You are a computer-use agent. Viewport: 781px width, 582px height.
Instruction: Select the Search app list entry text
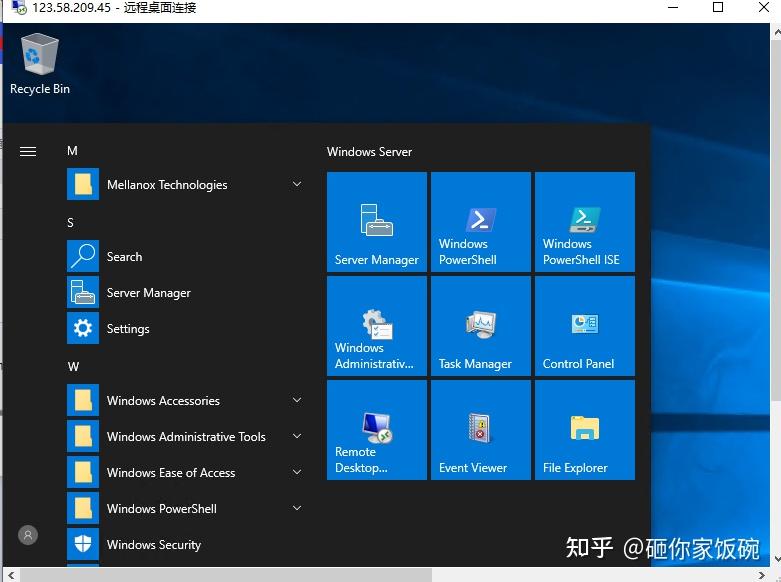coord(125,257)
